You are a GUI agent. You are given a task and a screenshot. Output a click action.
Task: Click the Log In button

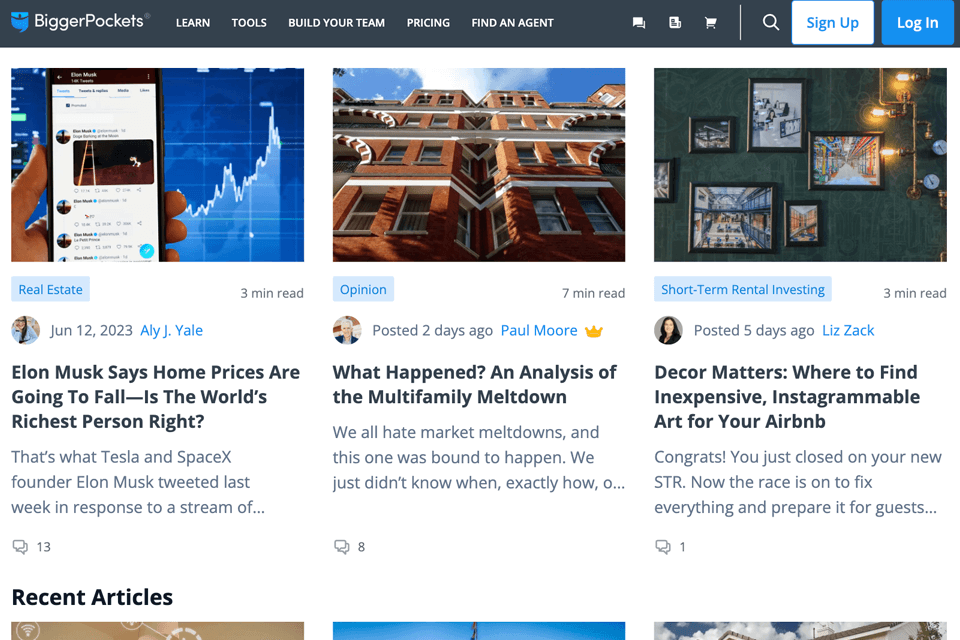(917, 23)
